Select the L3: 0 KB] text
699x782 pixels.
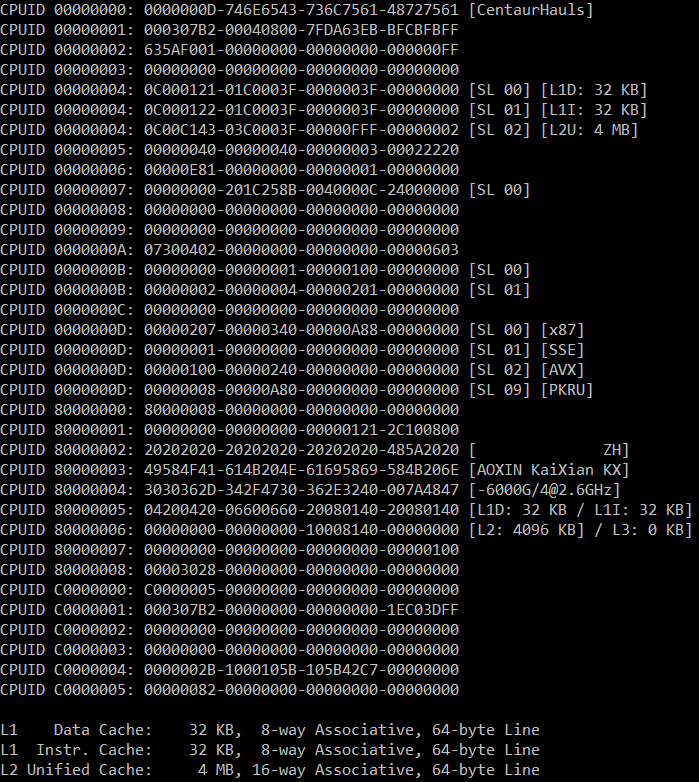click(x=652, y=530)
